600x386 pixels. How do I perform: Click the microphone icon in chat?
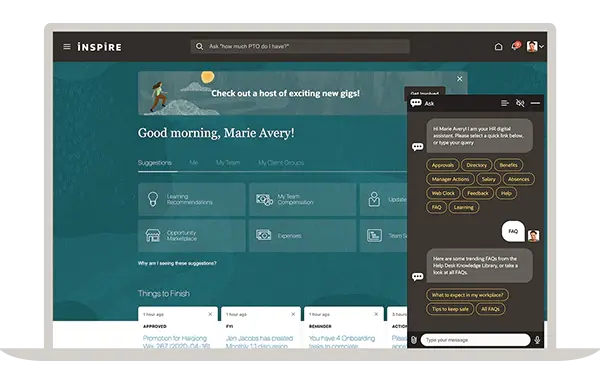537,340
